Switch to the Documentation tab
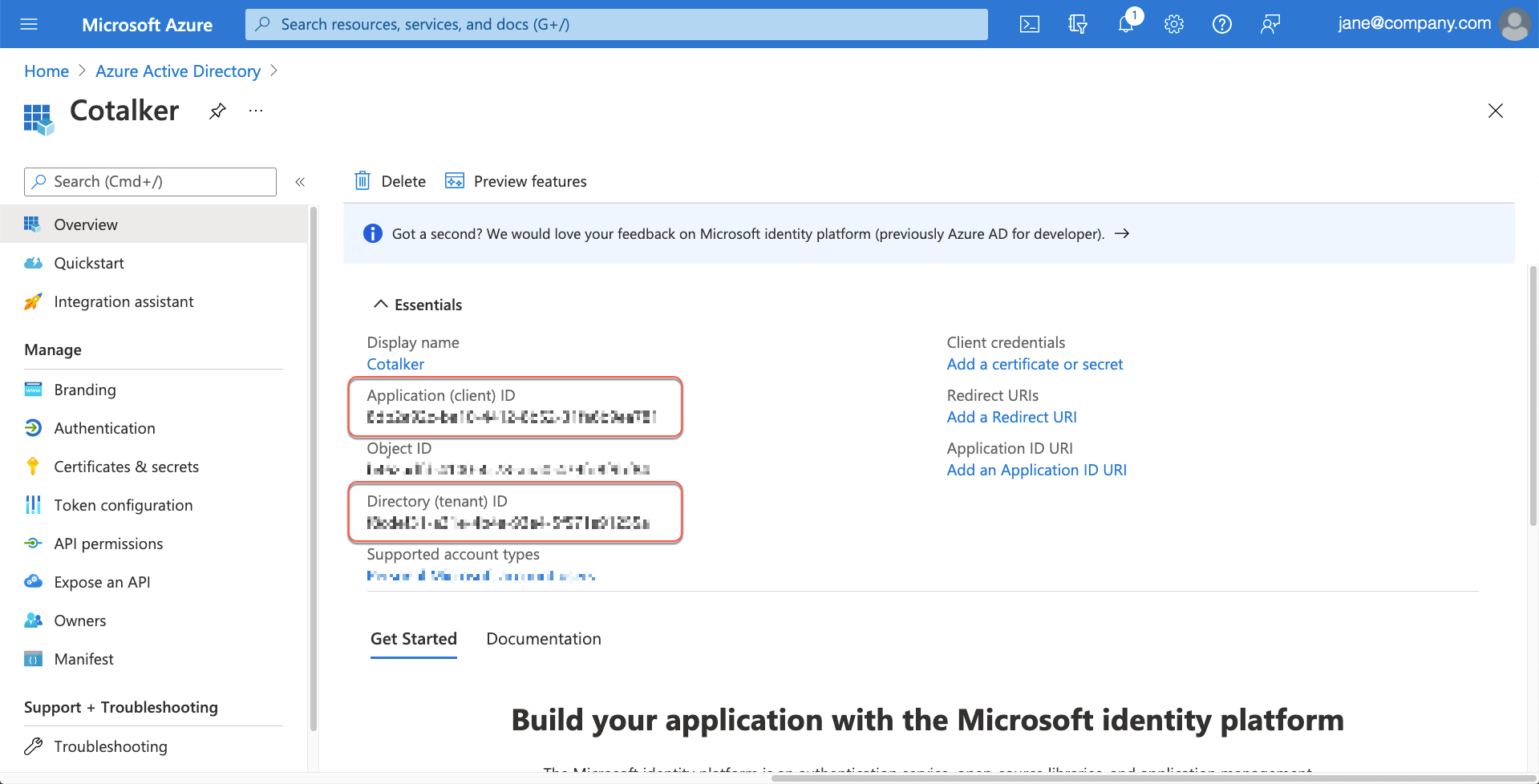 click(544, 639)
